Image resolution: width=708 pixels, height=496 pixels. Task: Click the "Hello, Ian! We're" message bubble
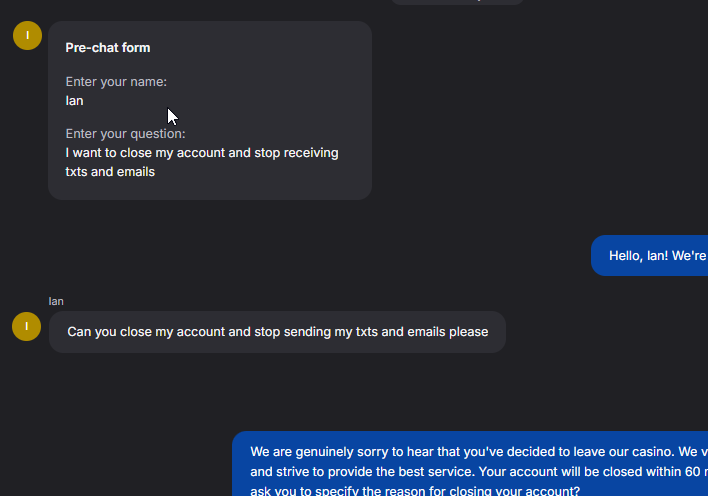(x=650, y=256)
